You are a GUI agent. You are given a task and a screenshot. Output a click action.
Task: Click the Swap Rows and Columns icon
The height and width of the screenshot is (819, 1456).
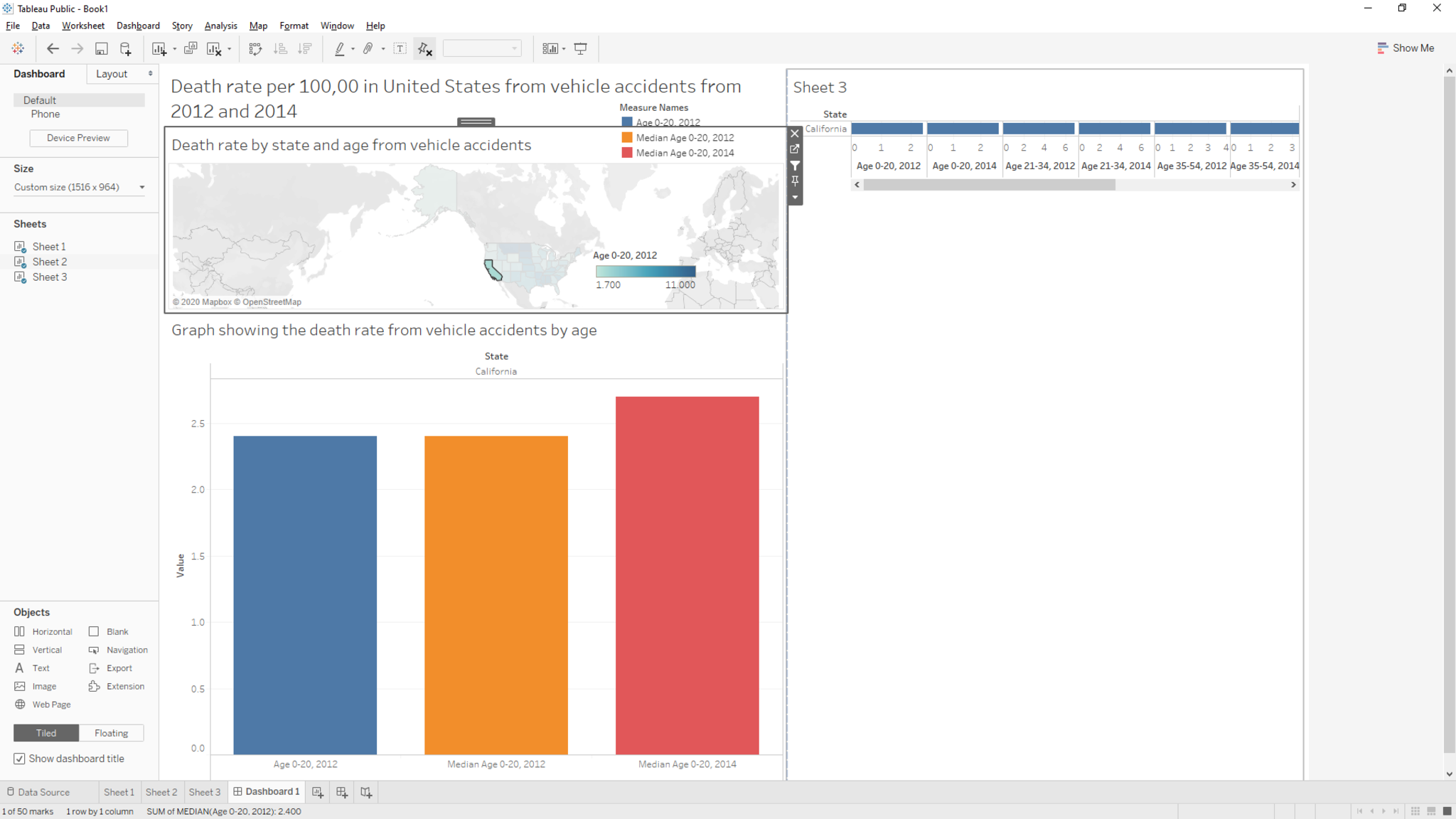coord(255,48)
